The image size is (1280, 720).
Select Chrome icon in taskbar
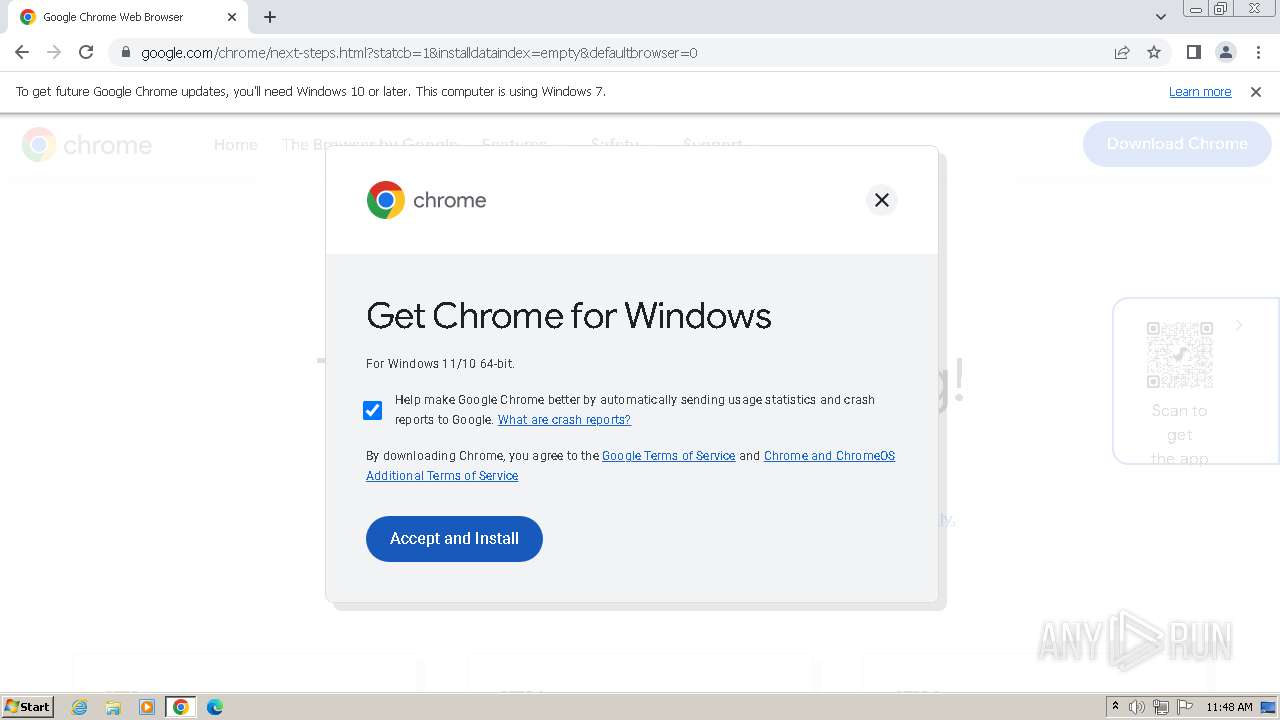pos(181,707)
